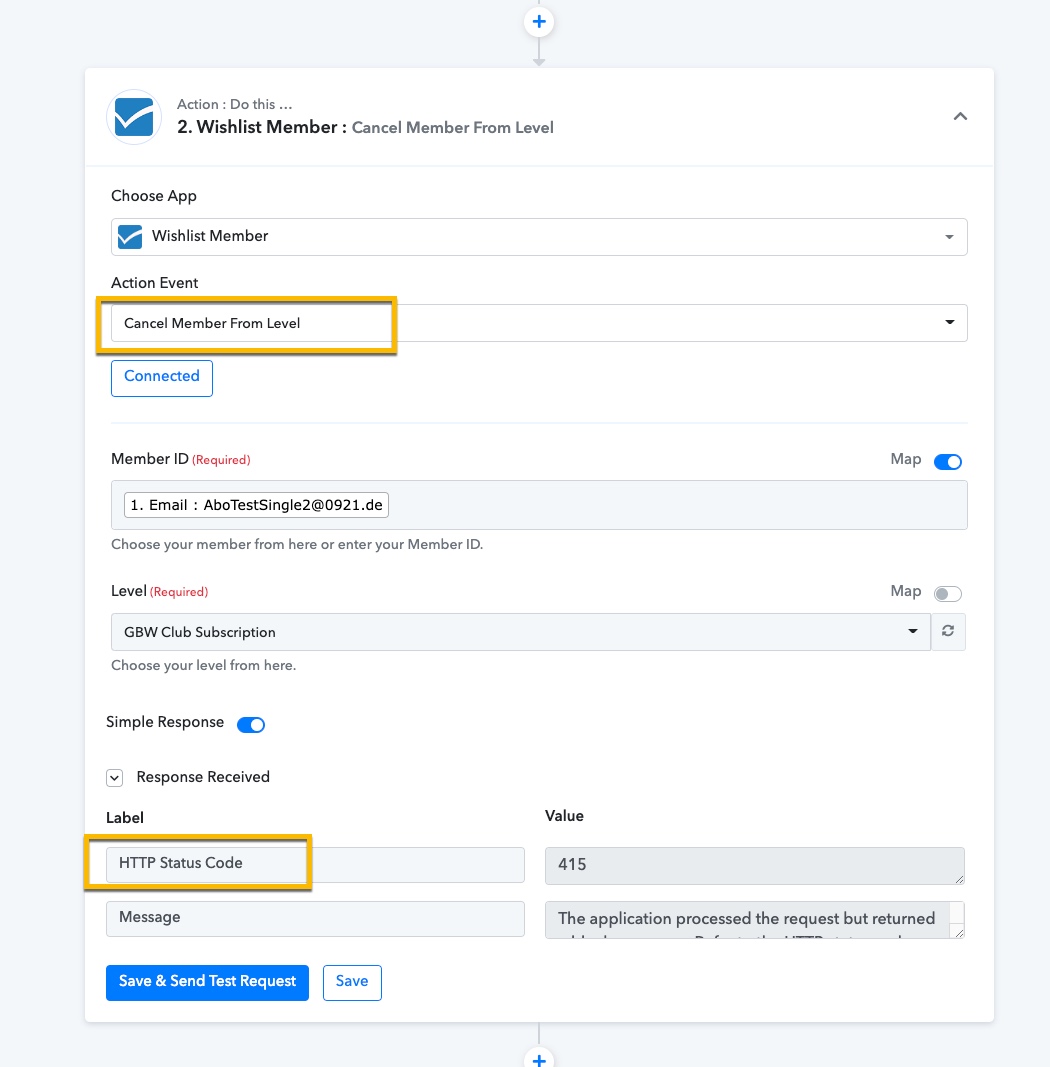
Task: Click the 'Cancel Member From Level' header title
Action: [x=453, y=128]
